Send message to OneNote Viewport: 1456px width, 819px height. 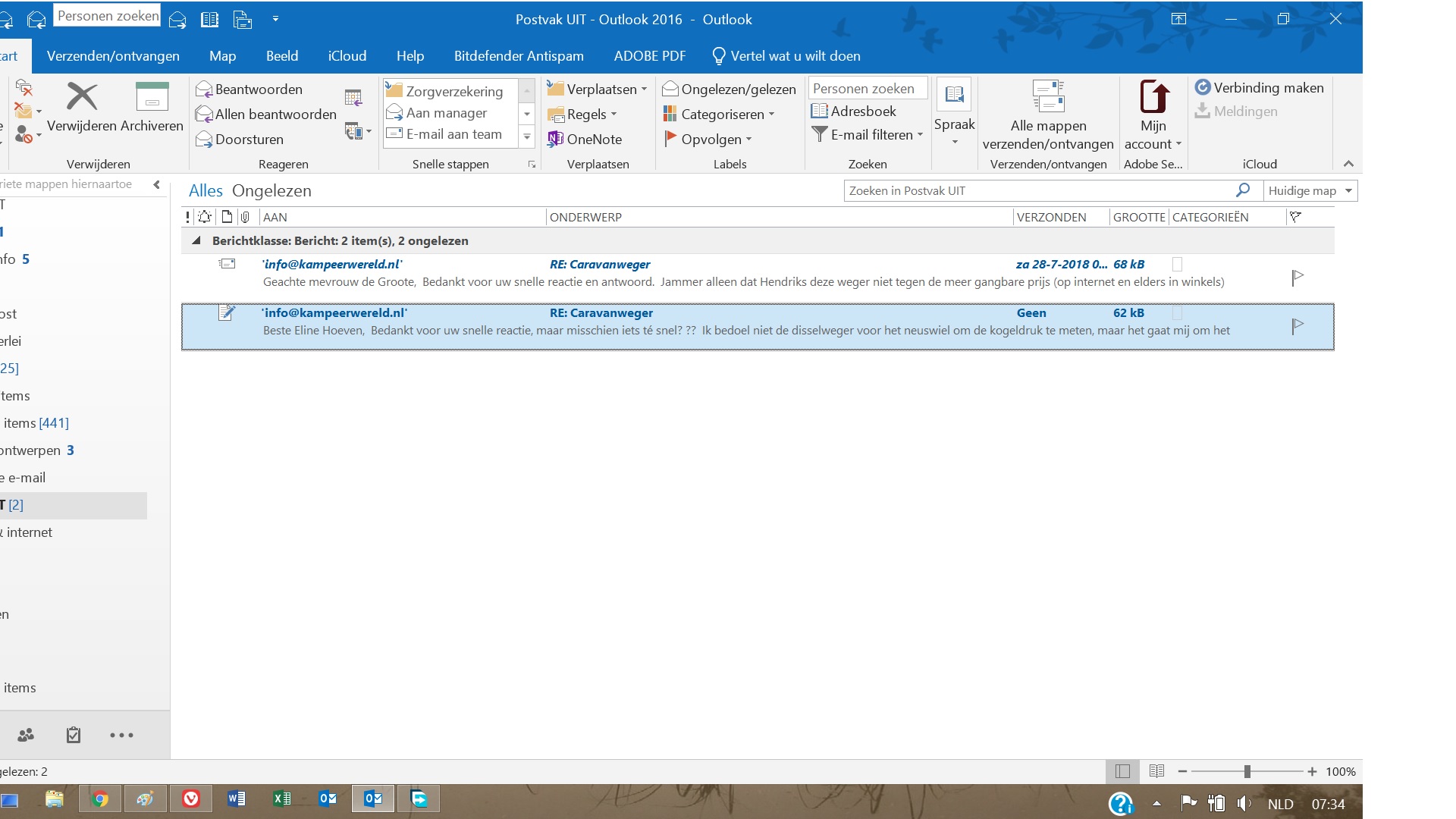tap(585, 140)
